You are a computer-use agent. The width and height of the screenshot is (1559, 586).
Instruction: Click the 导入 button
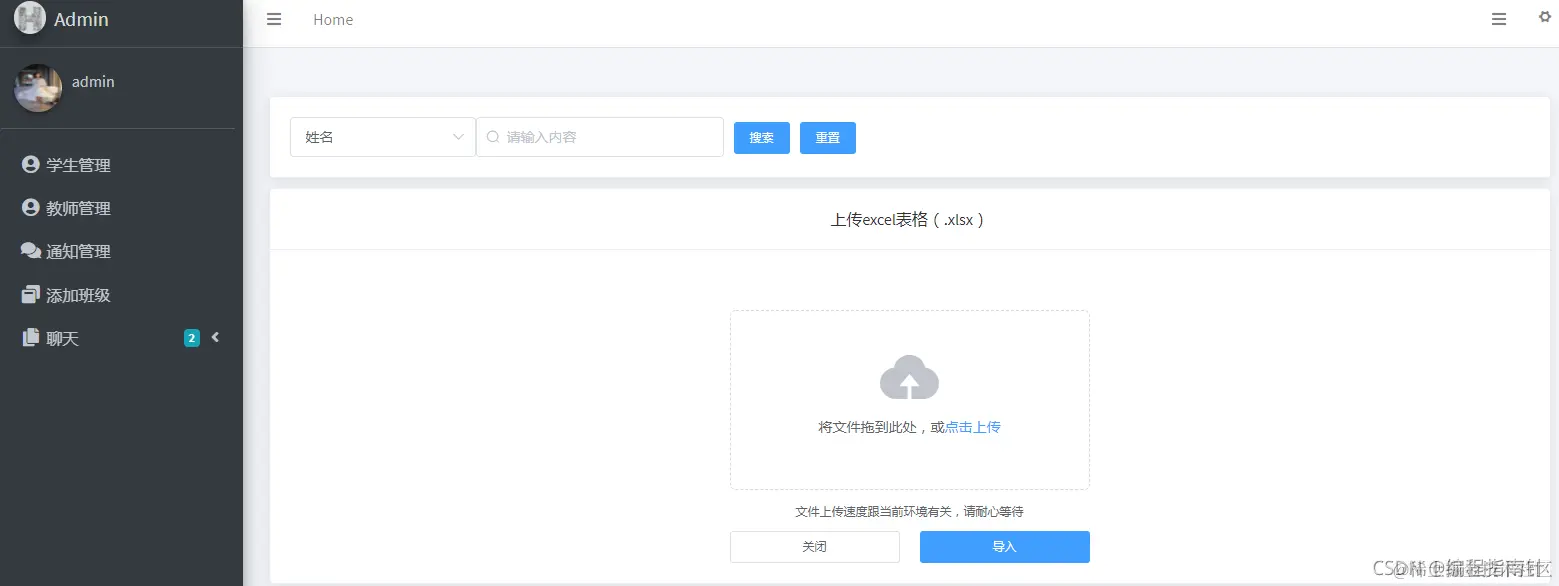point(1005,547)
